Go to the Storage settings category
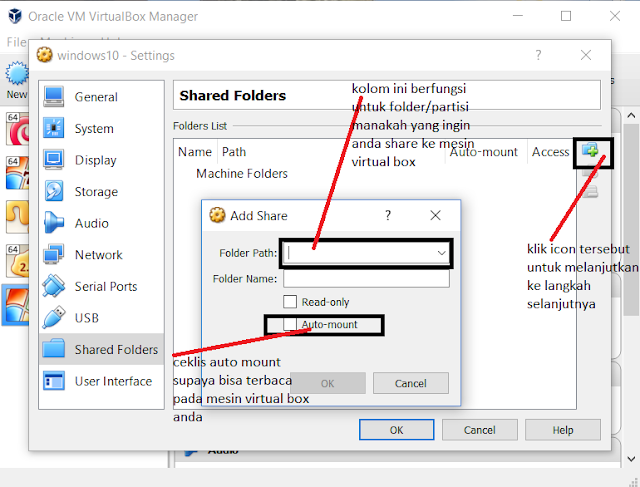The width and height of the screenshot is (640, 487). point(101,191)
